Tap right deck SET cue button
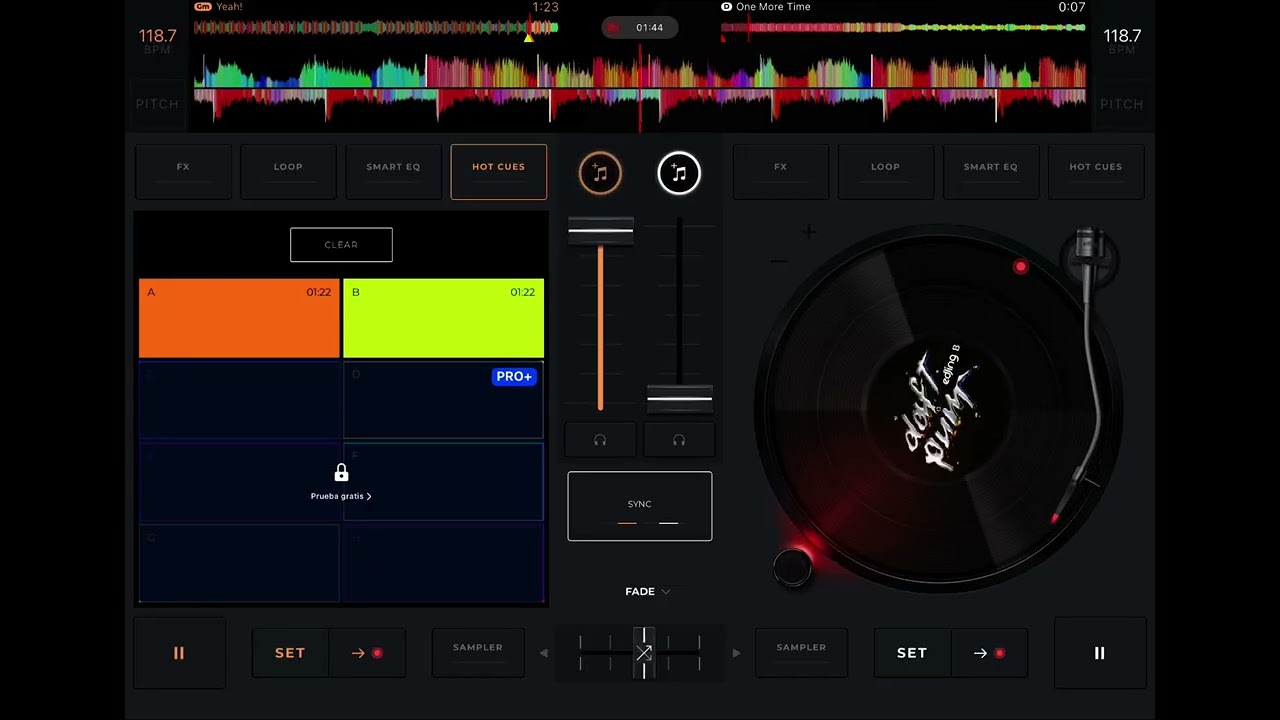Viewport: 1280px width, 720px height. coord(912,653)
